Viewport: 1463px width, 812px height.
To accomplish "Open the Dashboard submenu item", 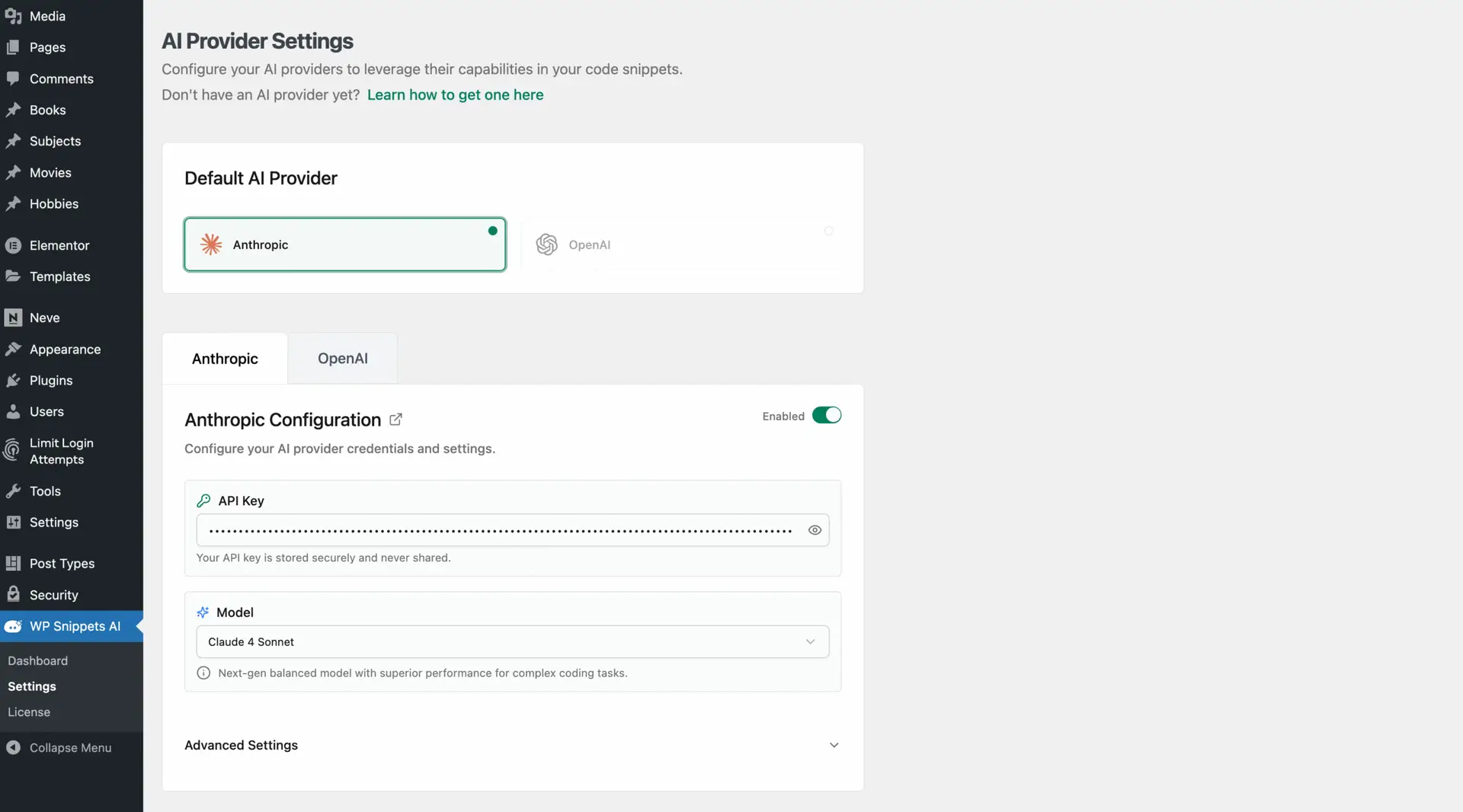I will (38, 661).
